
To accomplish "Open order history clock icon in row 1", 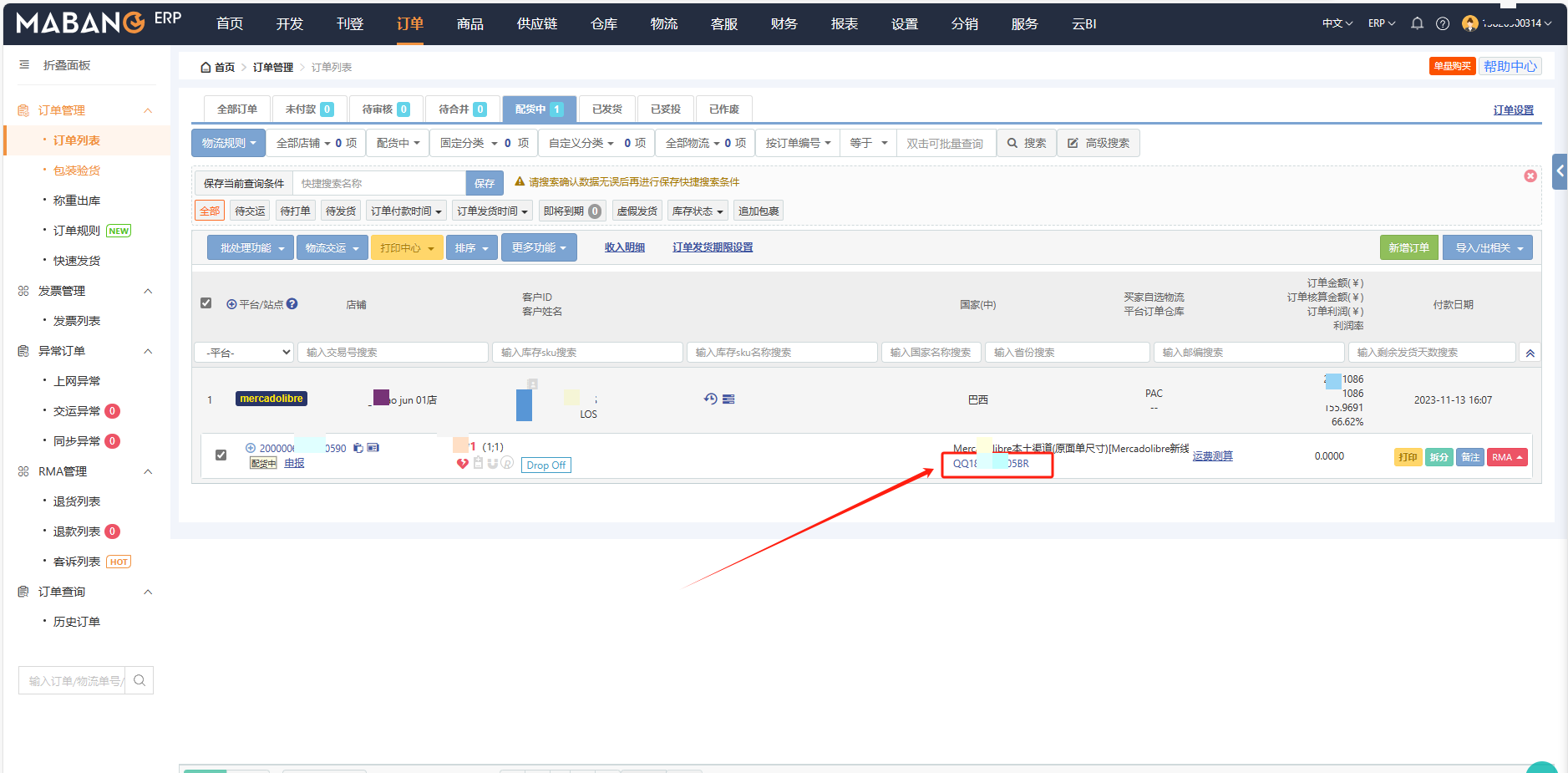I will 711,399.
